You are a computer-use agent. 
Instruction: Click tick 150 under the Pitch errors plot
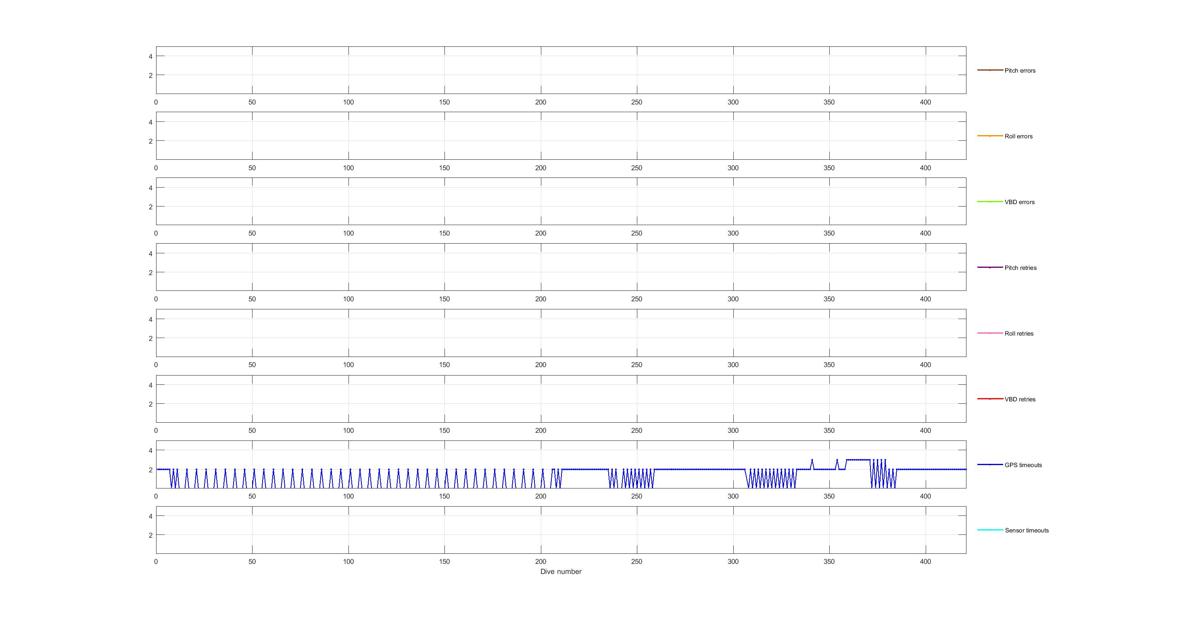(444, 102)
